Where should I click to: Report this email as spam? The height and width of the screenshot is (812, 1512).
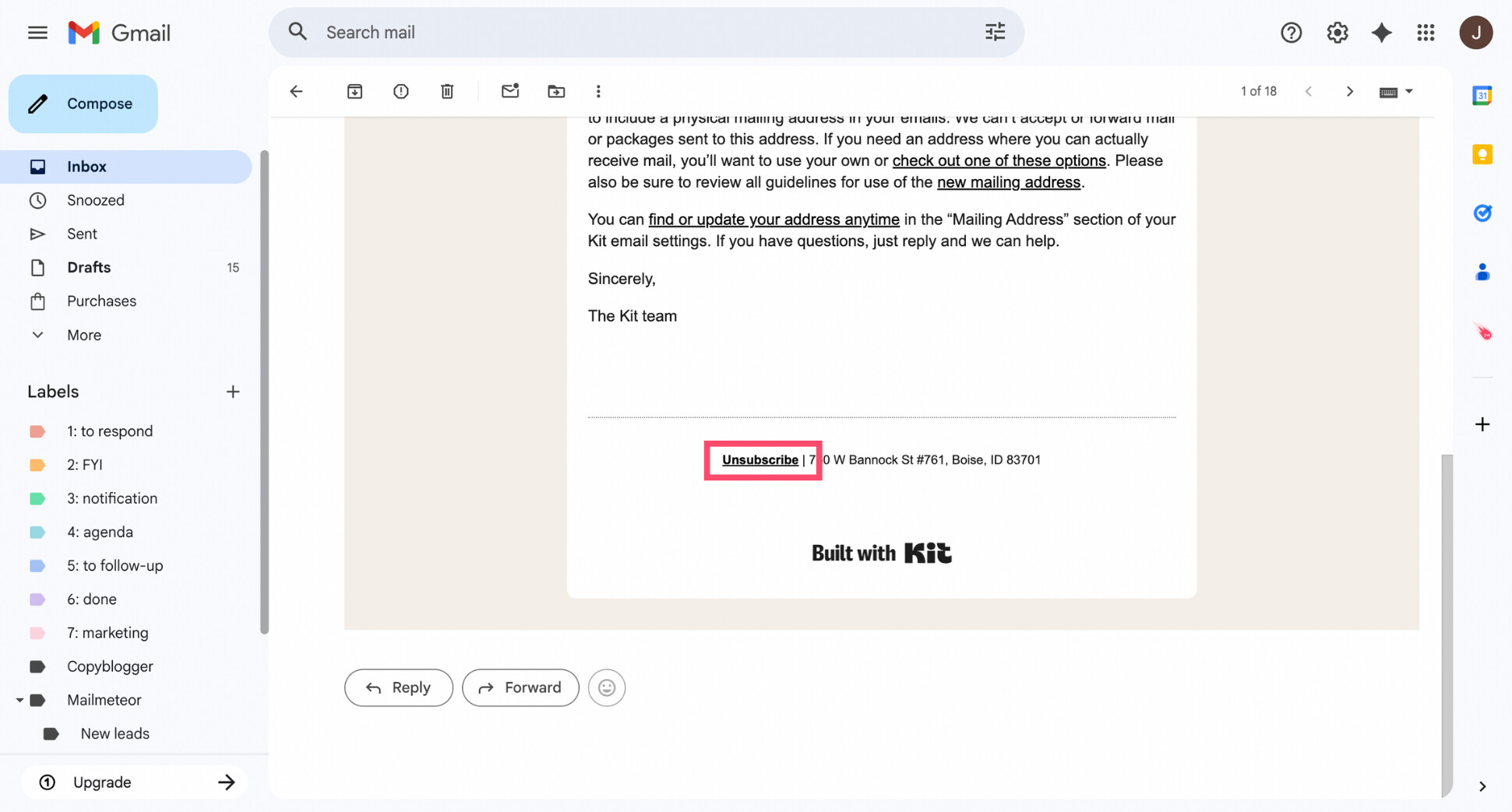click(x=400, y=91)
